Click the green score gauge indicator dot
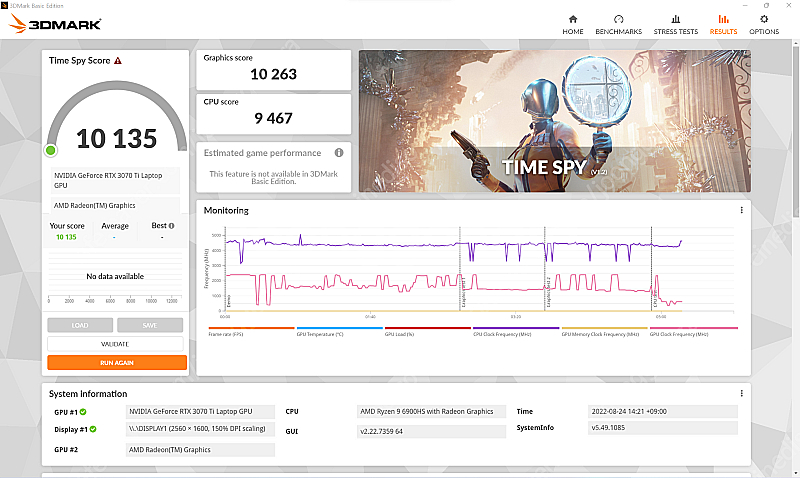Screen dimensions: 800x478 tap(51, 150)
